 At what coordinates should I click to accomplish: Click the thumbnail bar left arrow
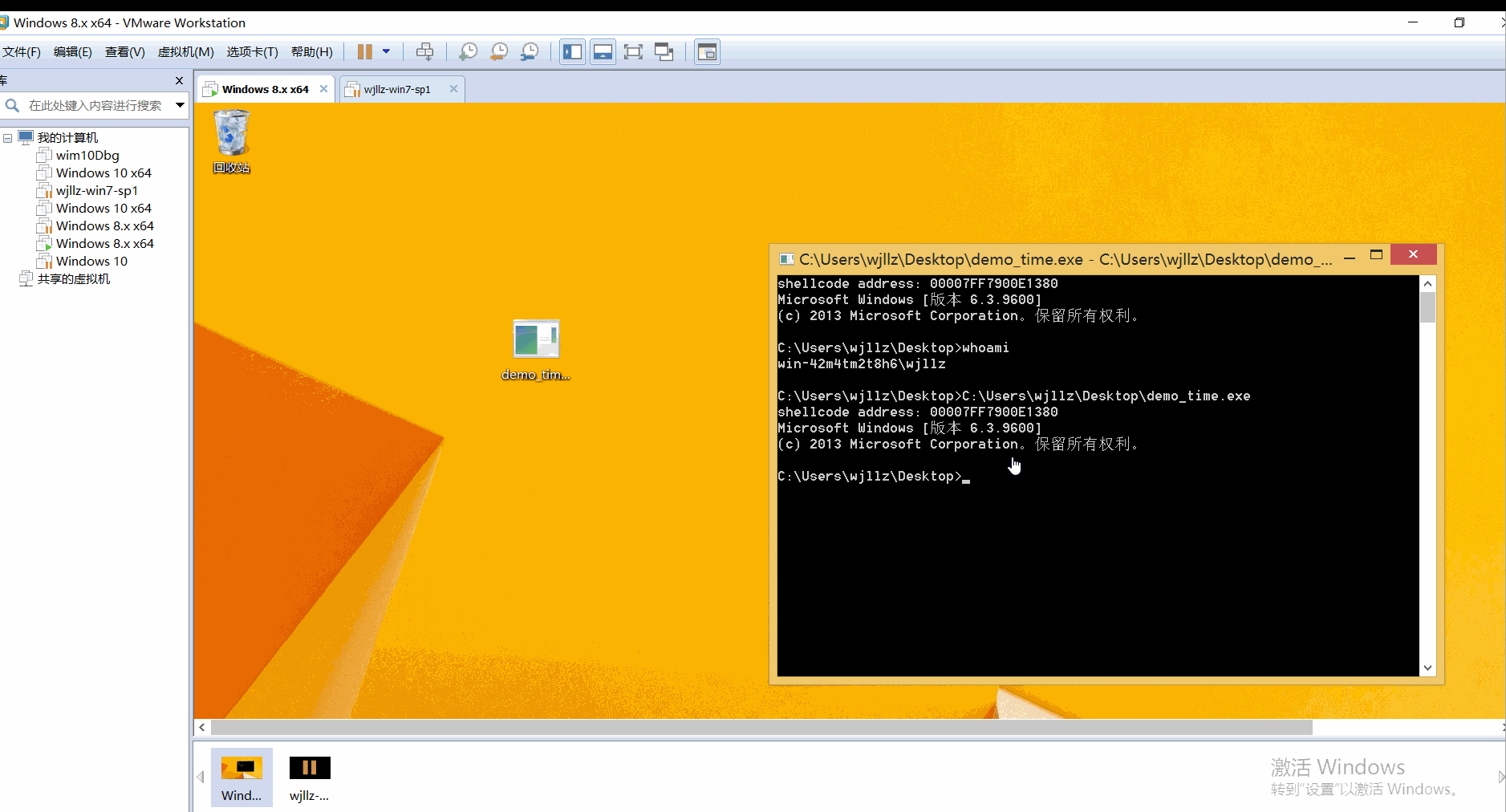(x=201, y=777)
